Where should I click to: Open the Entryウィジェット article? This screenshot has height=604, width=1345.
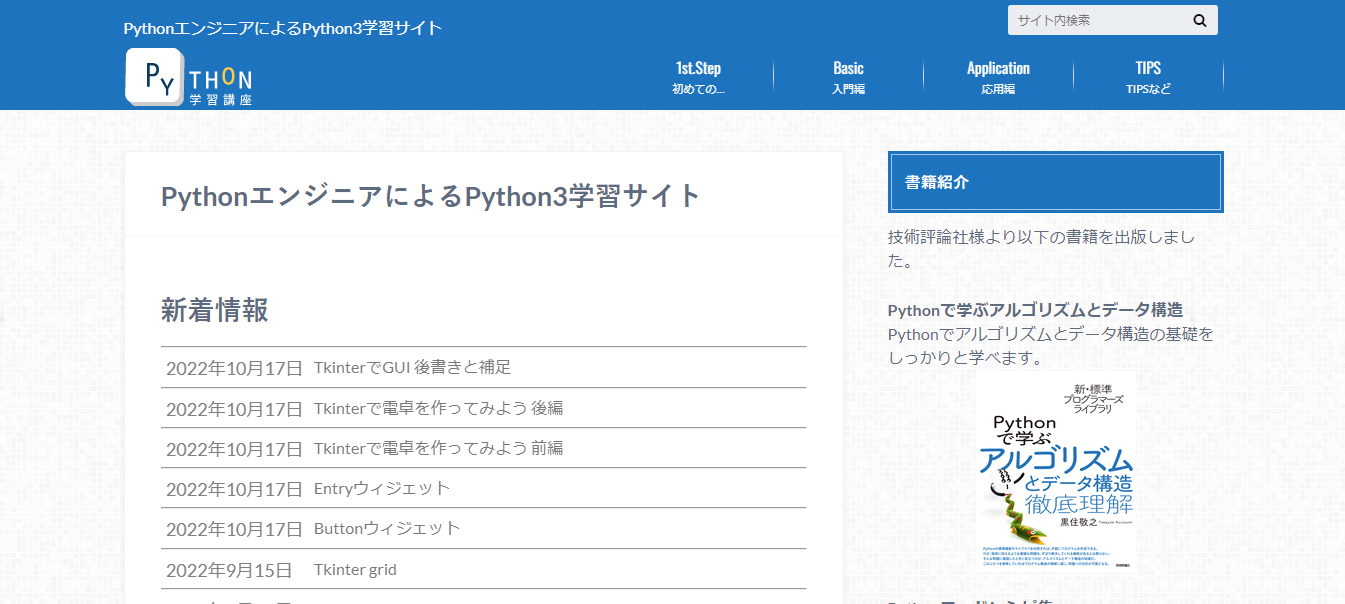tap(382, 488)
